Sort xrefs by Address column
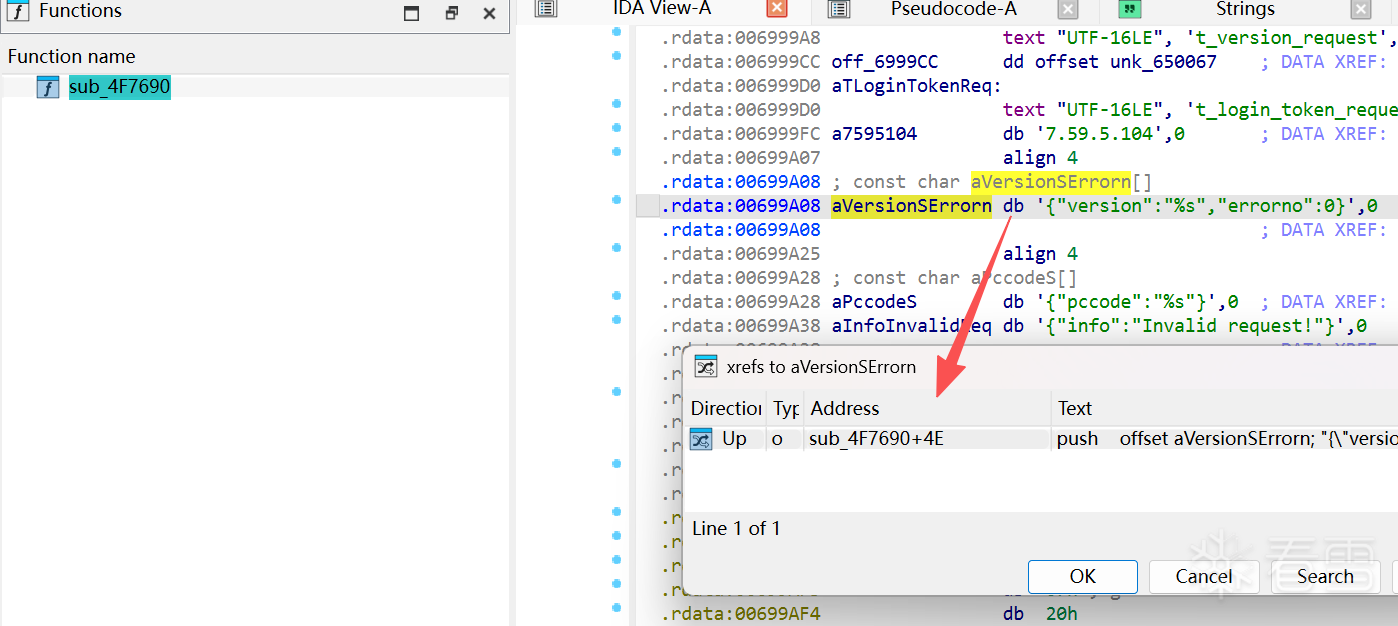The height and width of the screenshot is (626, 1398). click(x=929, y=408)
